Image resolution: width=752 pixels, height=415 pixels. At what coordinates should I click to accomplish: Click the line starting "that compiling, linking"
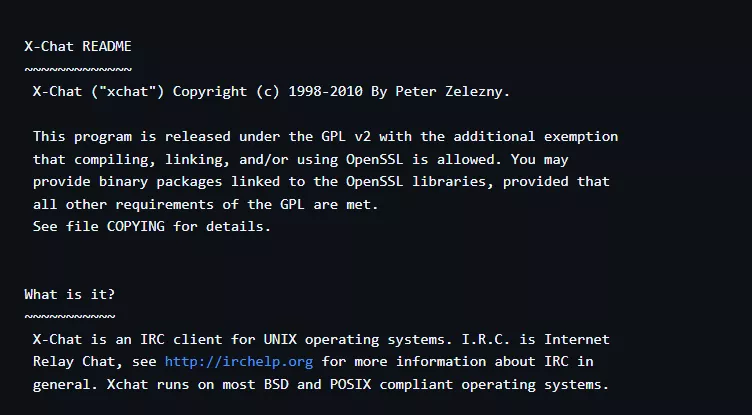pos(325,159)
